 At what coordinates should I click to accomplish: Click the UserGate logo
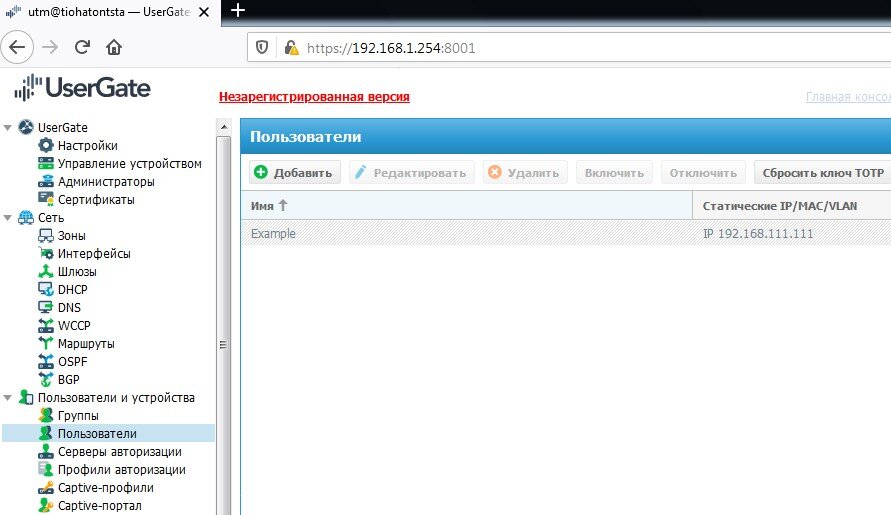pyautogui.click(x=82, y=88)
